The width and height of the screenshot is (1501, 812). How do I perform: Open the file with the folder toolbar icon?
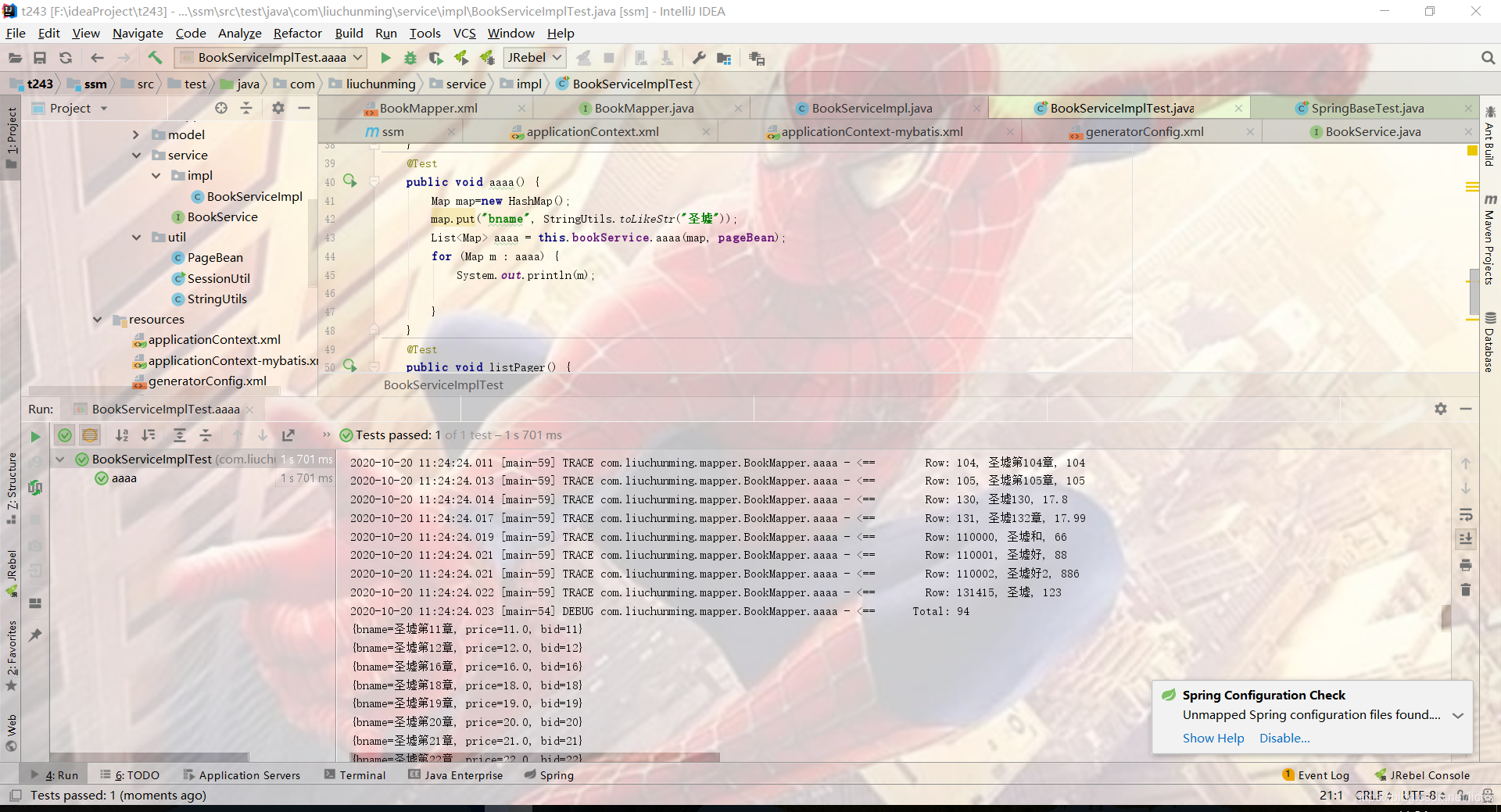coord(15,58)
